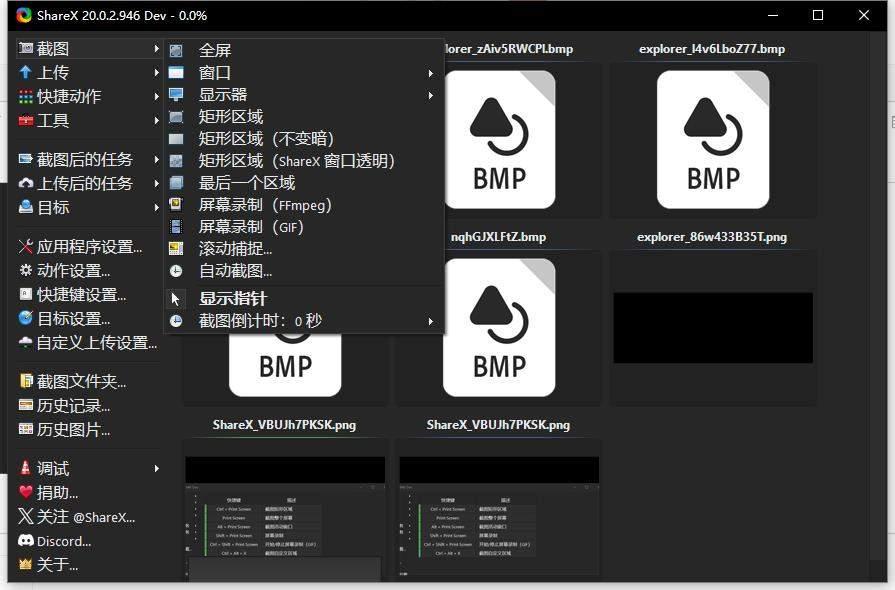Click the 历史图片 image history icon

26,429
